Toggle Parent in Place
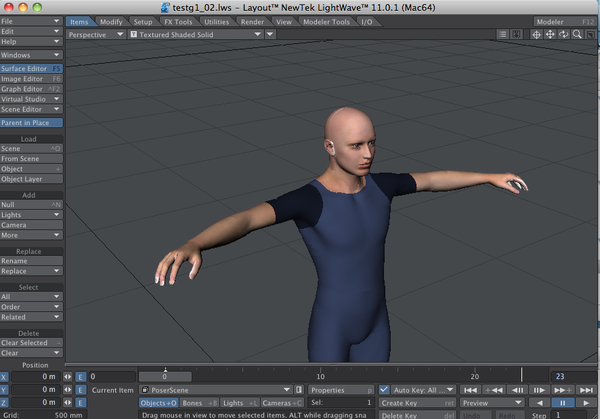Screen dimensions: 600x419 31,123
